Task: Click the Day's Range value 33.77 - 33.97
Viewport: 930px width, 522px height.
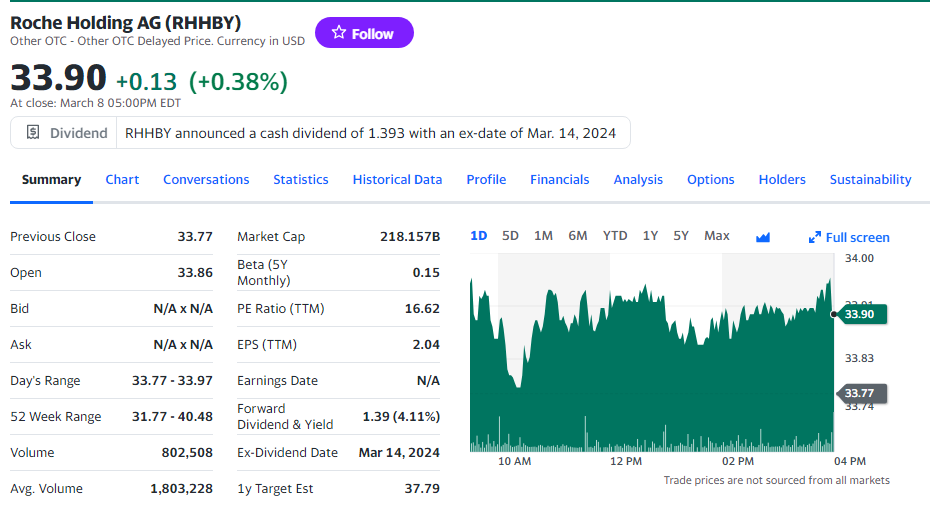Action: pos(172,381)
